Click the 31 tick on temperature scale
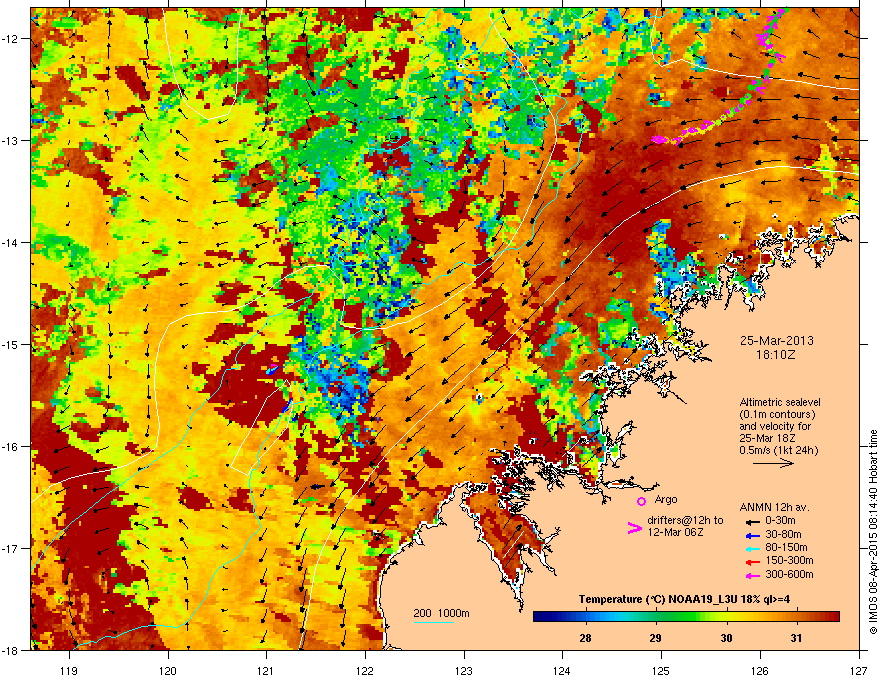 (796, 638)
